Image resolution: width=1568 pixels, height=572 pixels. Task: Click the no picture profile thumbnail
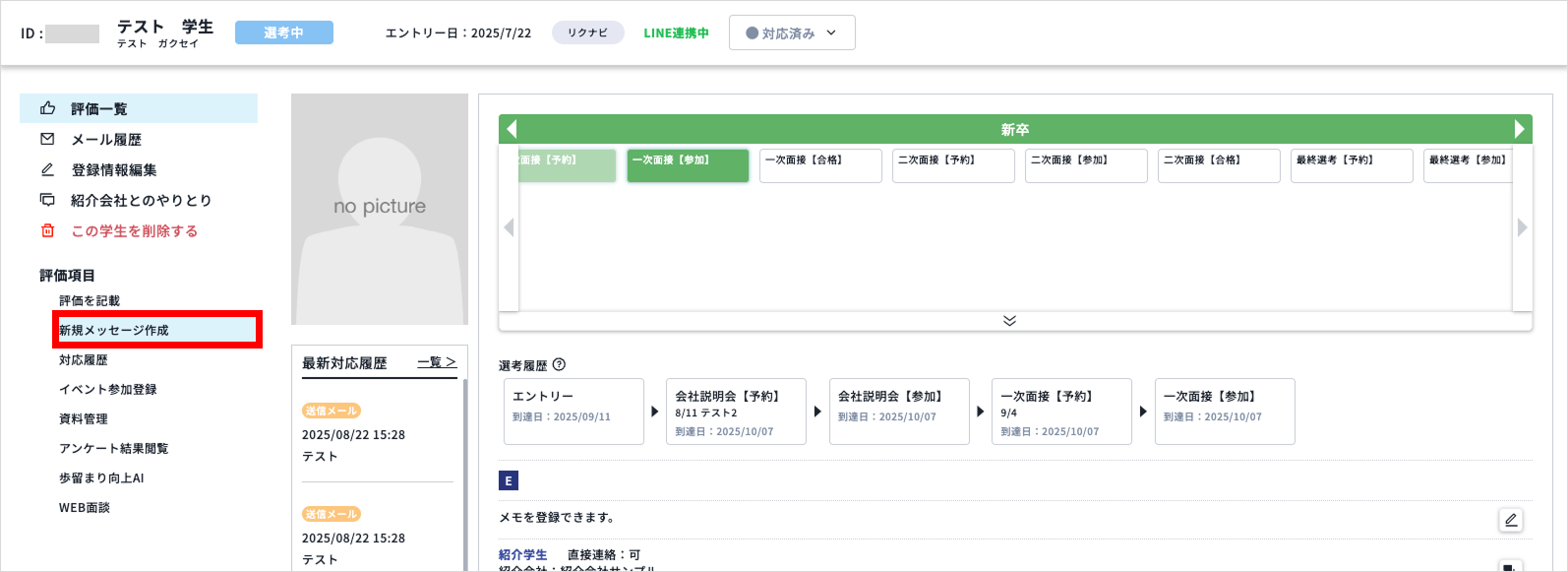(x=380, y=209)
